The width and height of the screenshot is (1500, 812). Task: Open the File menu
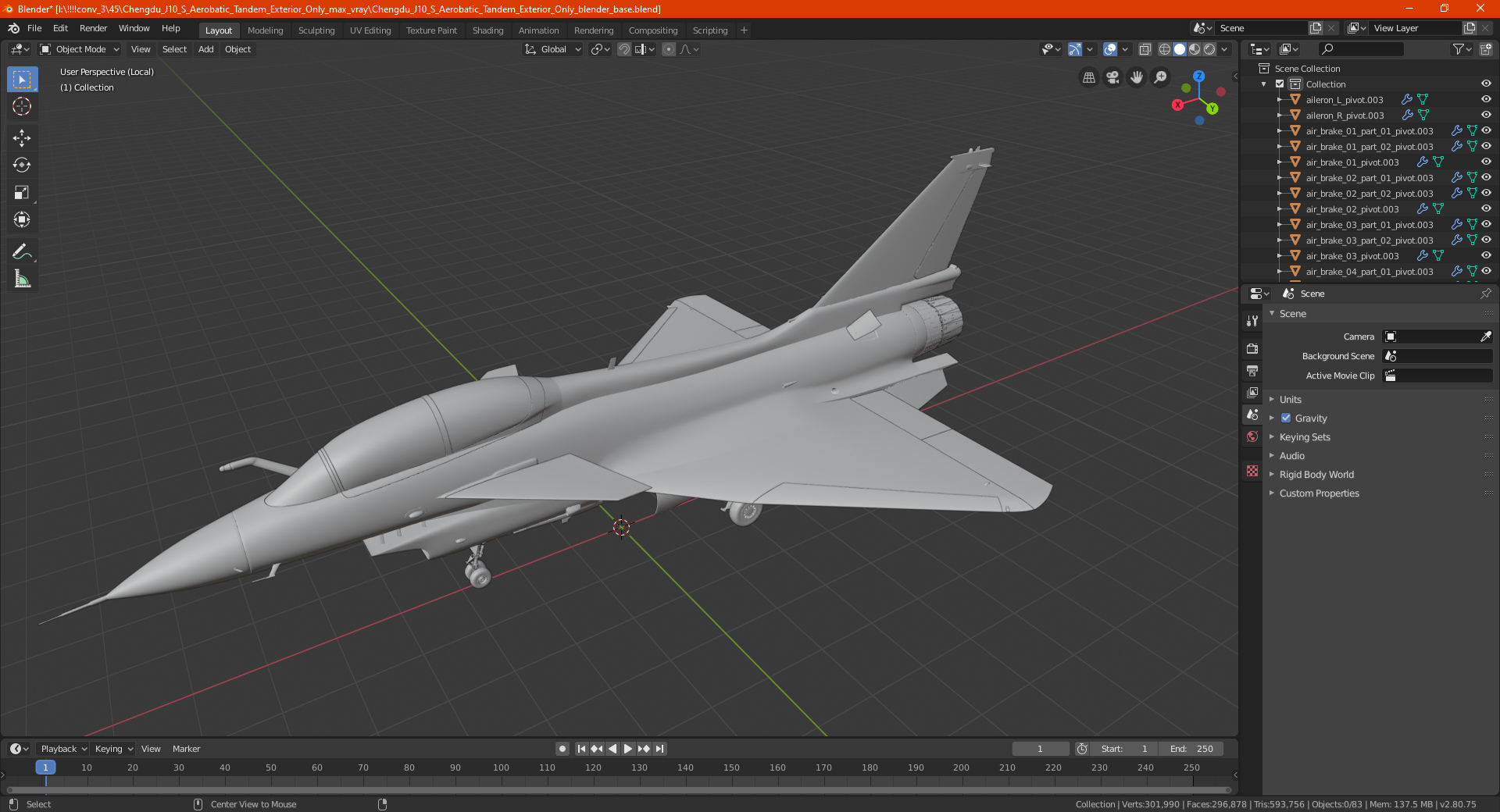(x=34, y=28)
